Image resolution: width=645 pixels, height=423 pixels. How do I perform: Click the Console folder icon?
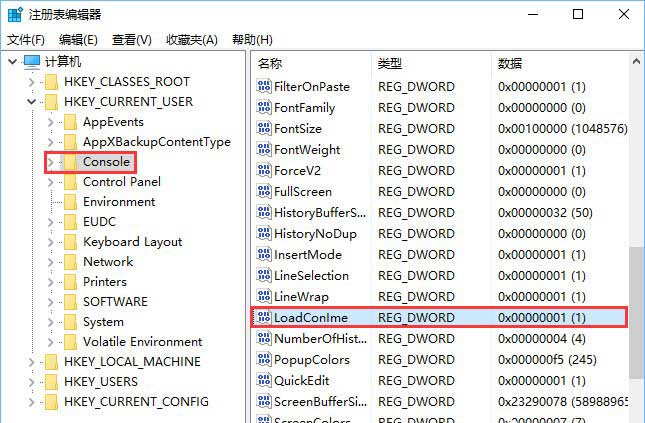coord(69,162)
